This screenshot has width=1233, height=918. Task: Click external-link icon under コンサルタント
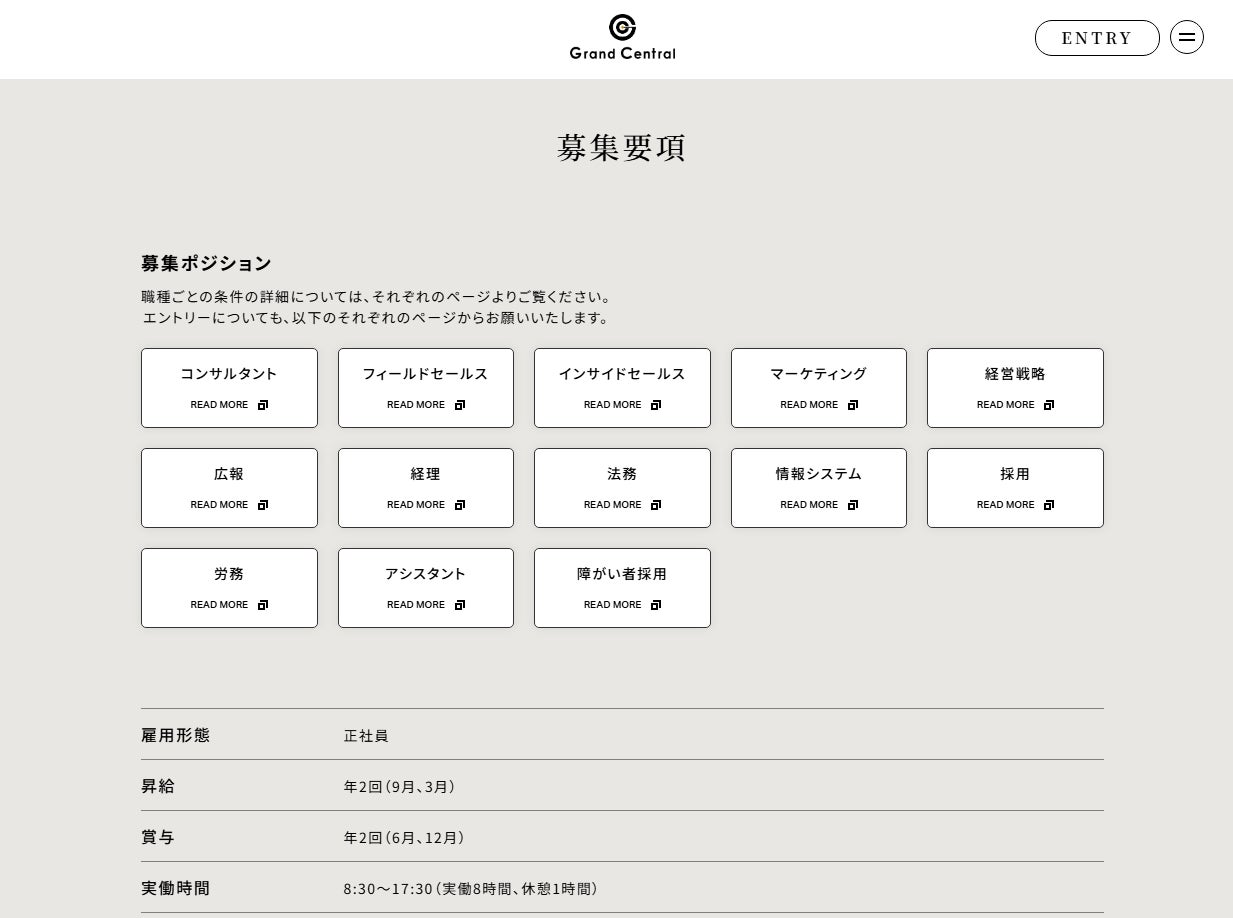point(263,405)
